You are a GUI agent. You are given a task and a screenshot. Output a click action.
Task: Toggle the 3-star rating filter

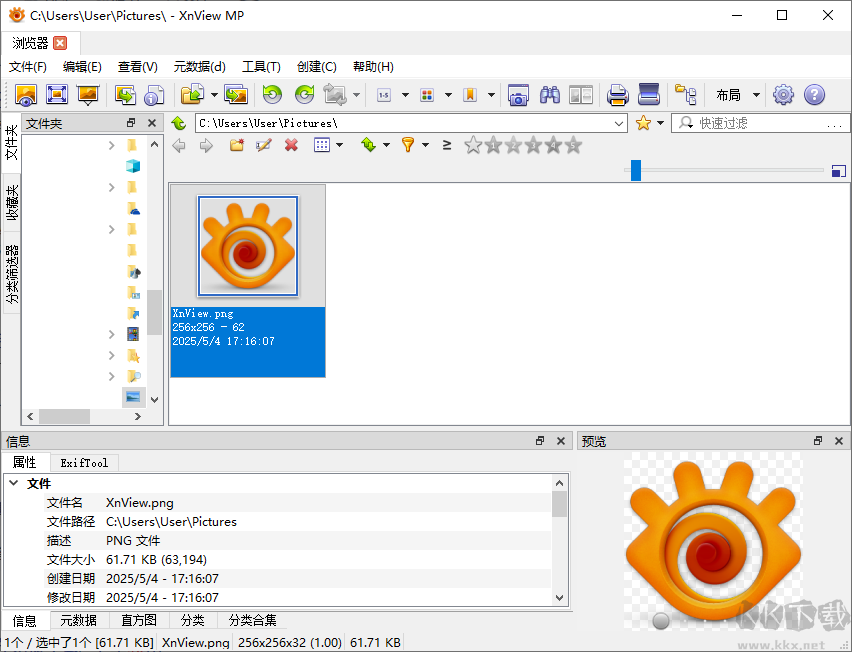[533, 145]
